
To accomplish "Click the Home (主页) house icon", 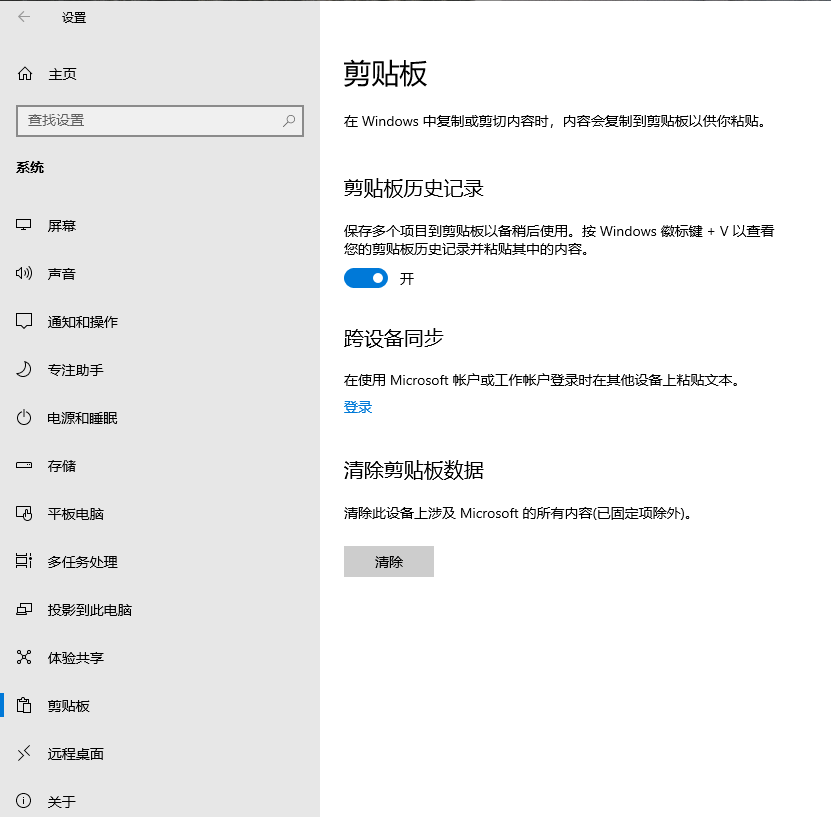I will (25, 74).
